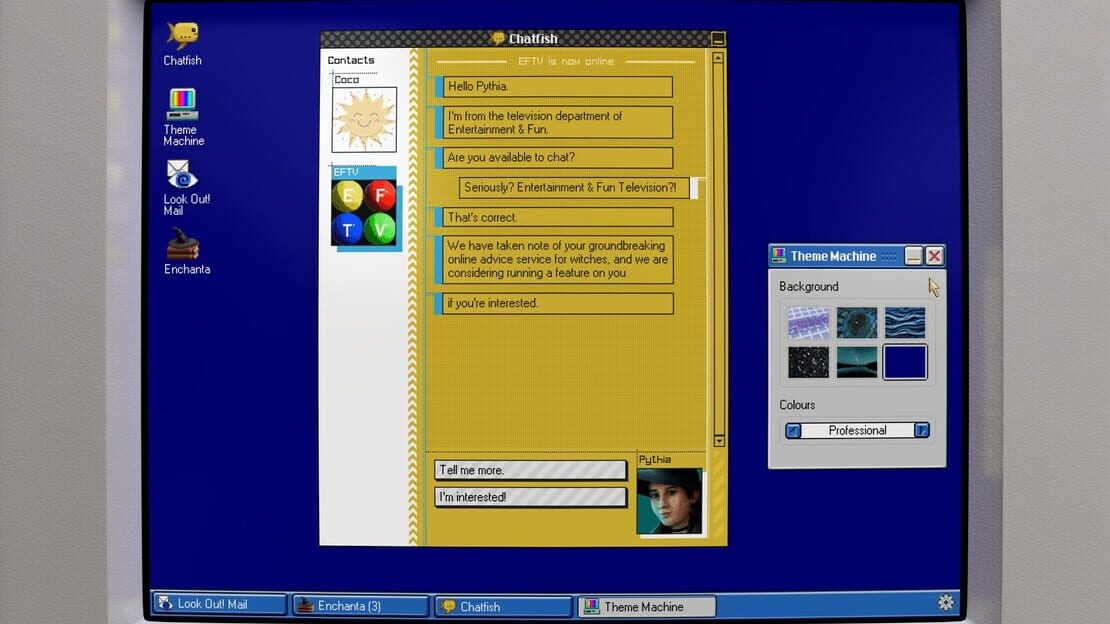The width and height of the screenshot is (1110, 624).
Task: Select the Coco contact avatar
Action: [364, 119]
